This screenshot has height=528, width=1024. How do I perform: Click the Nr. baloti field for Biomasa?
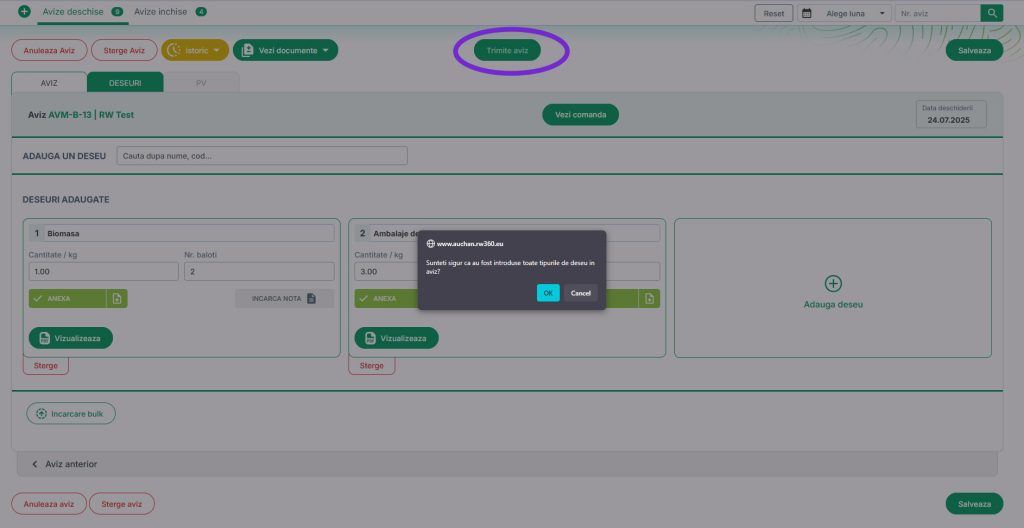[258, 271]
